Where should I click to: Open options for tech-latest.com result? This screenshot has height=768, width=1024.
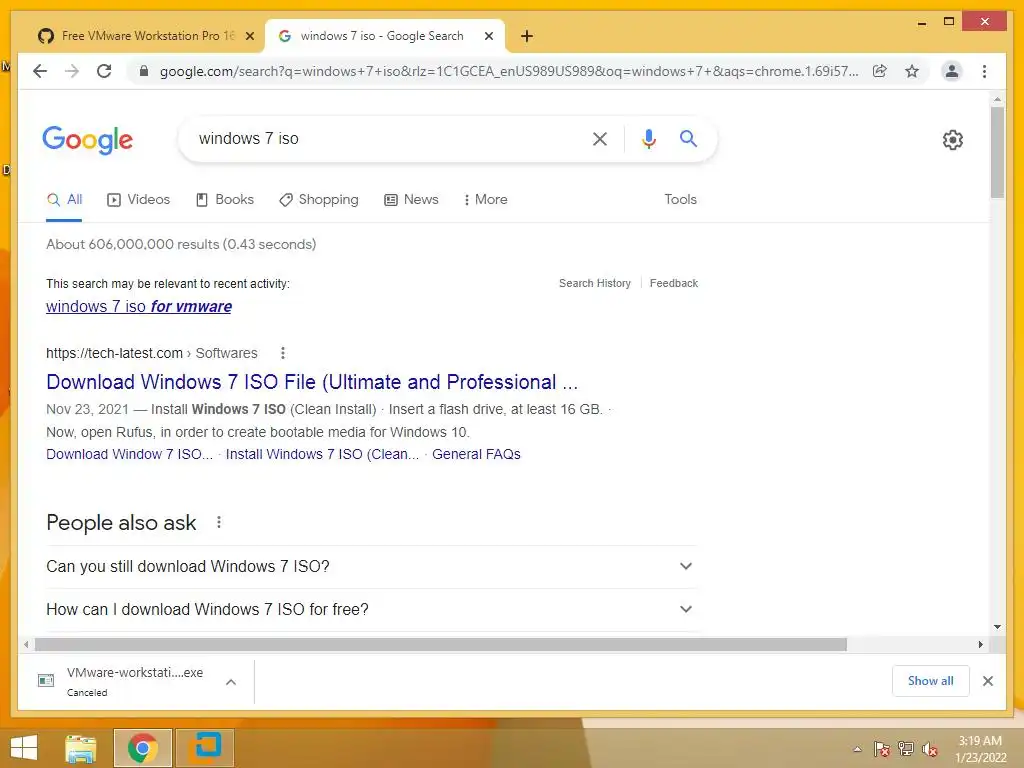(283, 353)
